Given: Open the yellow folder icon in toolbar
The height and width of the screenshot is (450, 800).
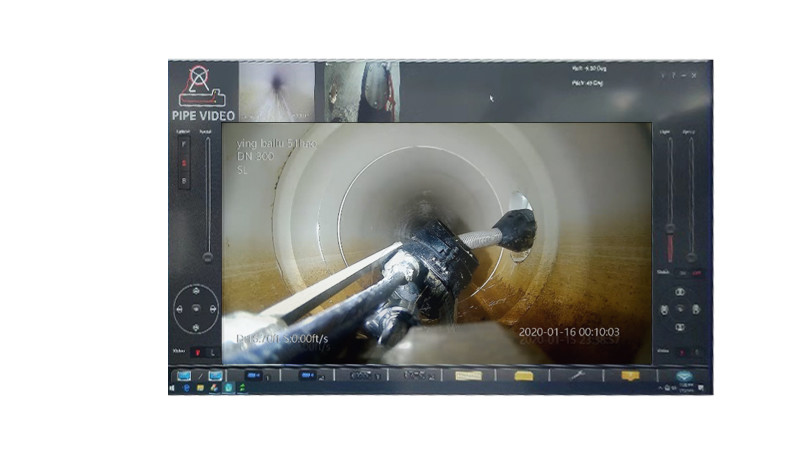Looking at the screenshot, I should point(524,376).
